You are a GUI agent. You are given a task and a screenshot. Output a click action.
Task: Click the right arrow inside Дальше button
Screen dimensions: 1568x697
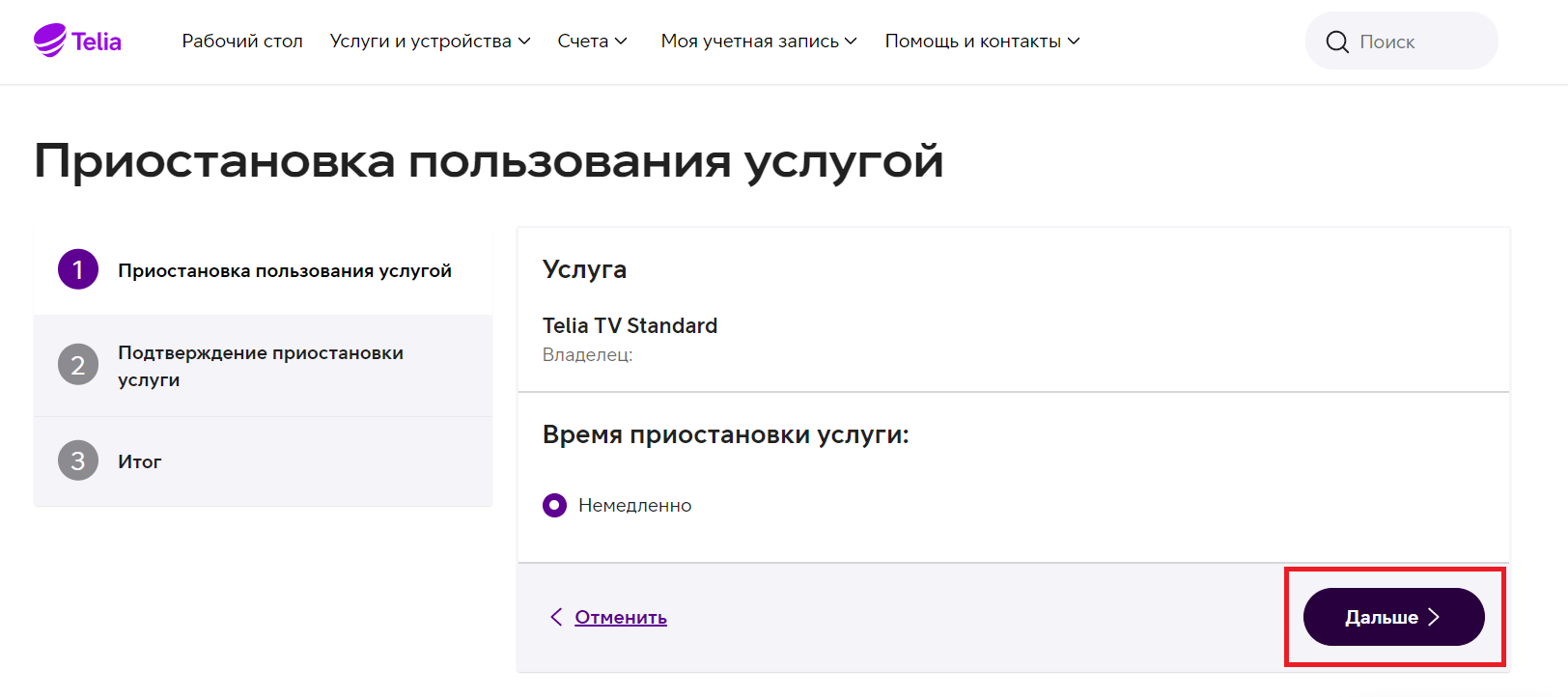point(1434,617)
